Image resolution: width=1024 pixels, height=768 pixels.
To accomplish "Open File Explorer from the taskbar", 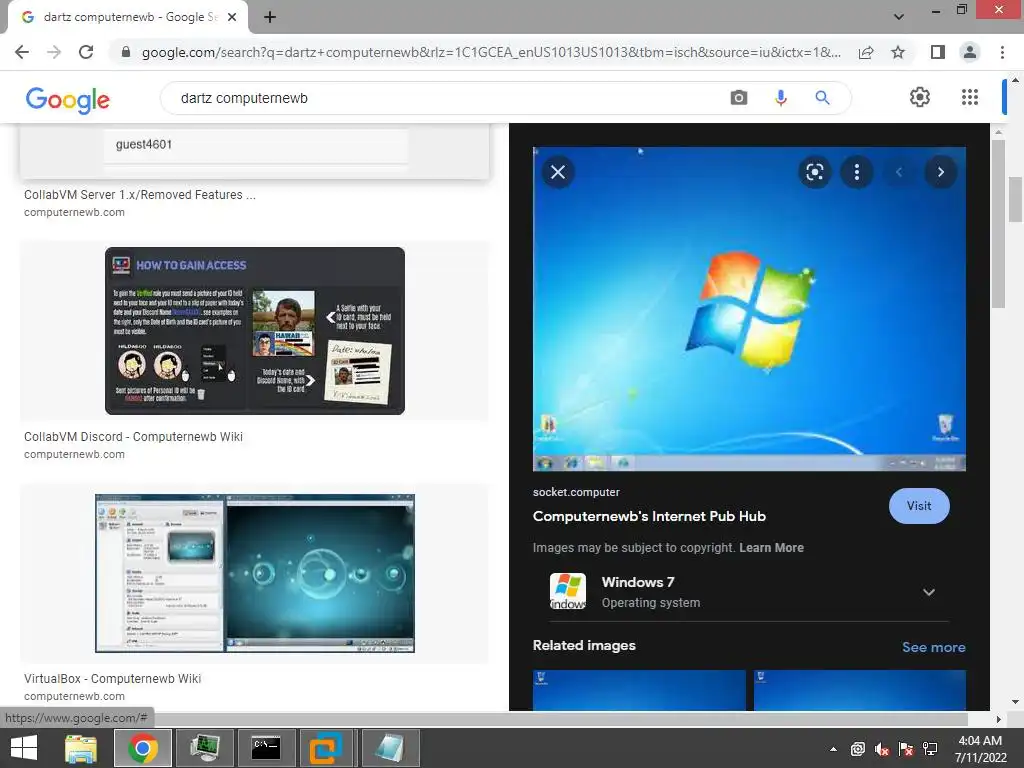I will pyautogui.click(x=81, y=748).
